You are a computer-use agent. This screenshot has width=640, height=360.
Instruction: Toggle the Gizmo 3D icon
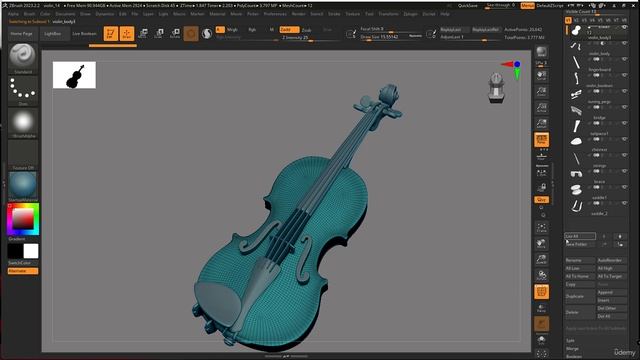coord(191,33)
